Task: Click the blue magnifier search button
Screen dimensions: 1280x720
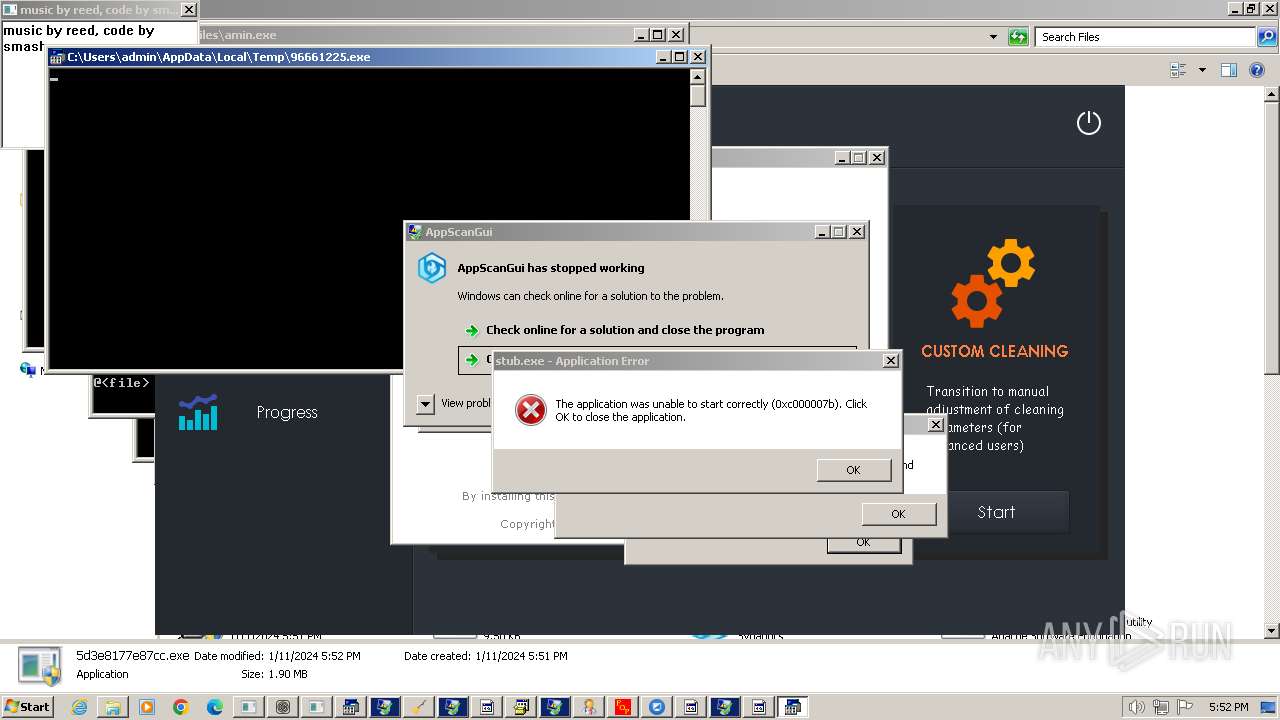Action: 1266,37
